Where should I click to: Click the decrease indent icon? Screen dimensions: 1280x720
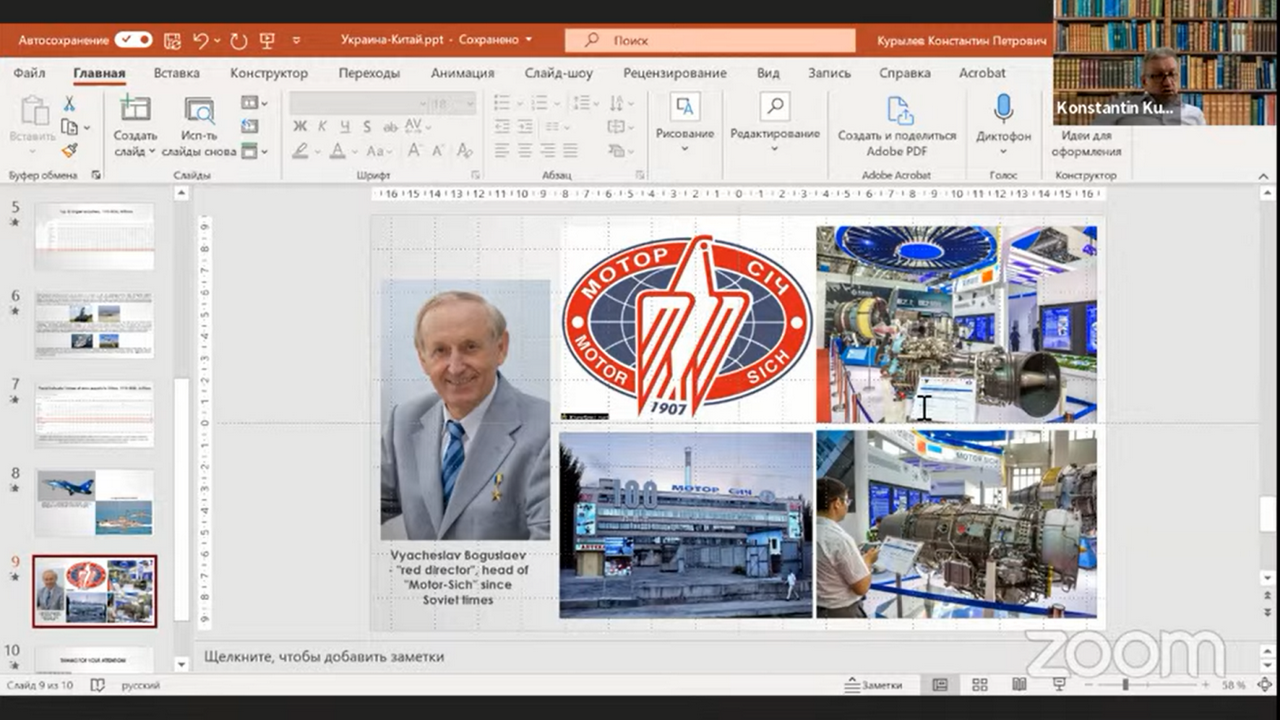click(x=502, y=127)
